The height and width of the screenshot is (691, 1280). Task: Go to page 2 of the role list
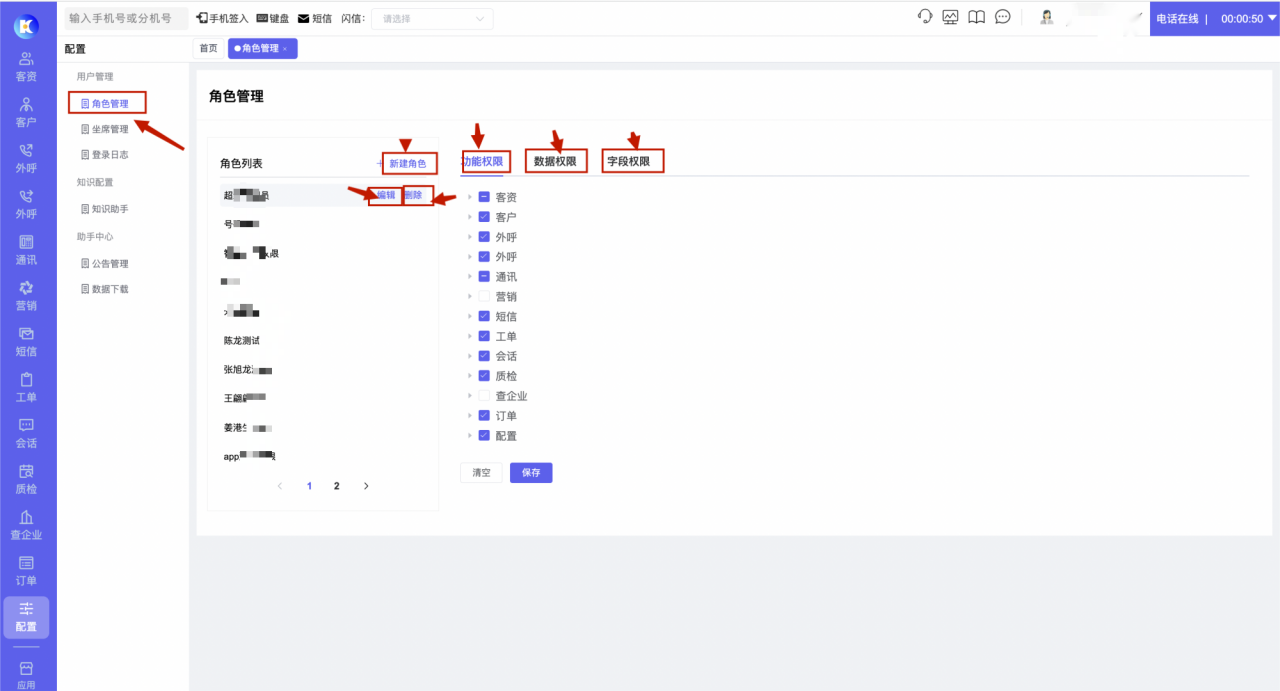click(337, 486)
